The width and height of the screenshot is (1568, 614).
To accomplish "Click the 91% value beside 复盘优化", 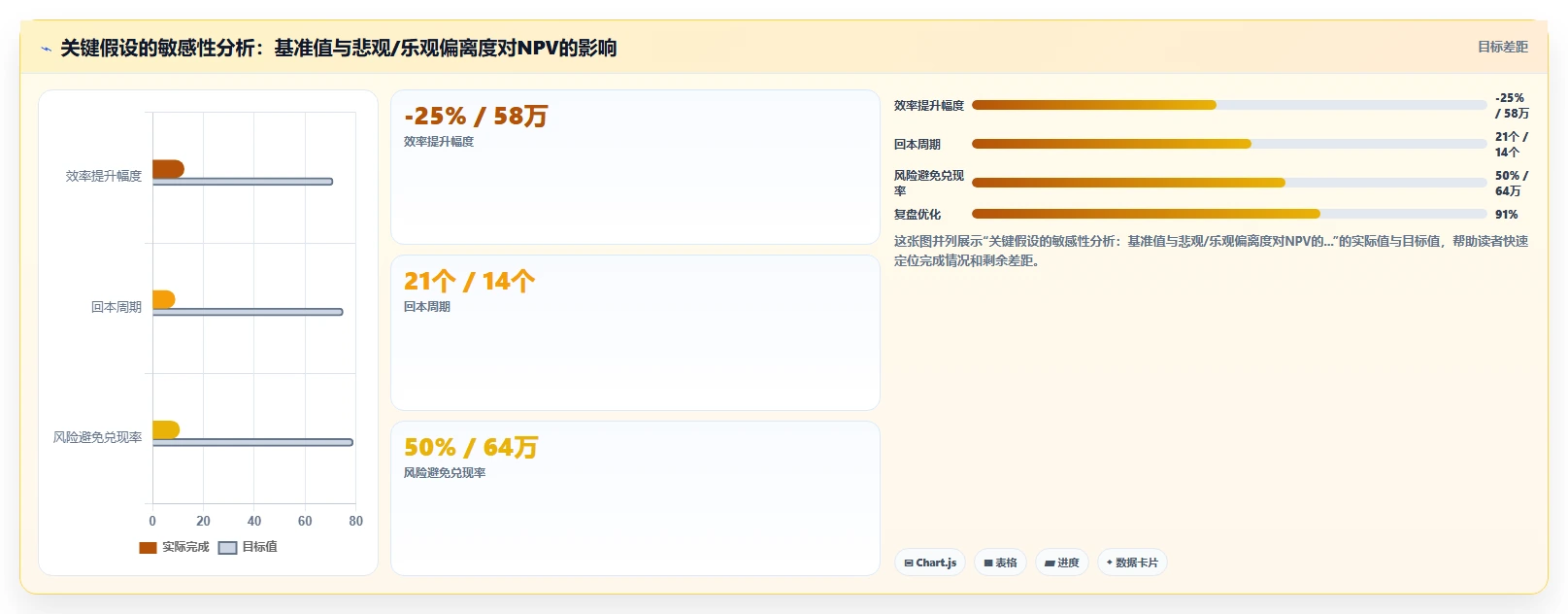I will click(1507, 215).
